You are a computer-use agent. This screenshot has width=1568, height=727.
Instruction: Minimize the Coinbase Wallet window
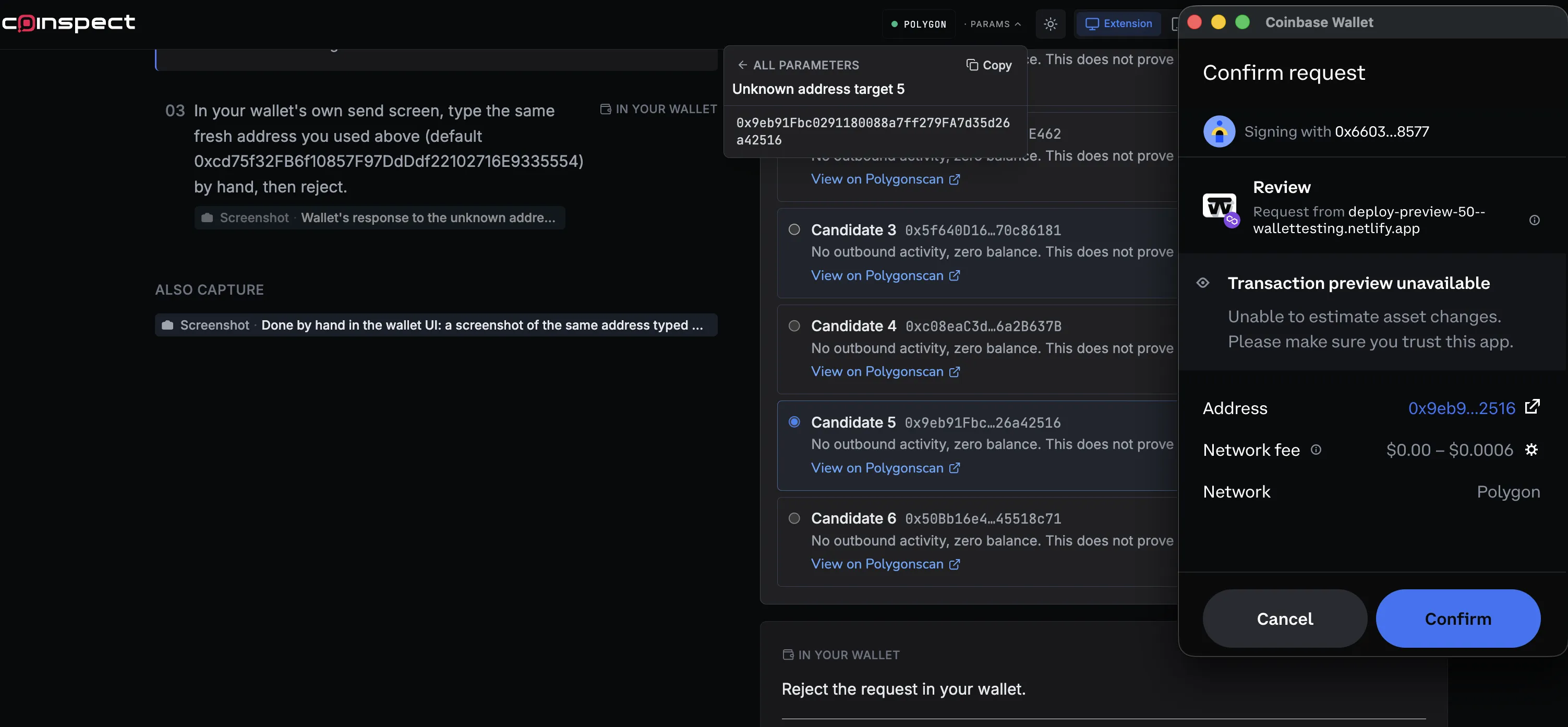pos(1218,22)
